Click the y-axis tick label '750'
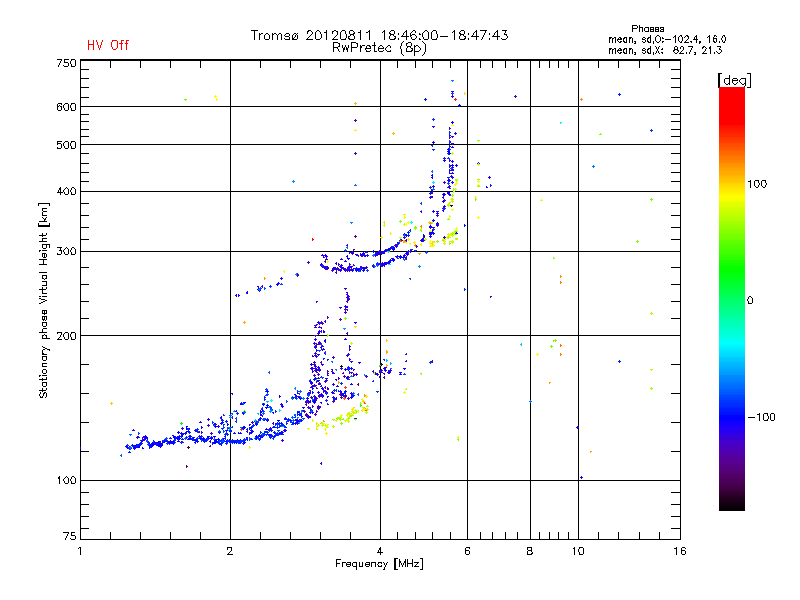The height and width of the screenshot is (600, 800). tap(66, 63)
